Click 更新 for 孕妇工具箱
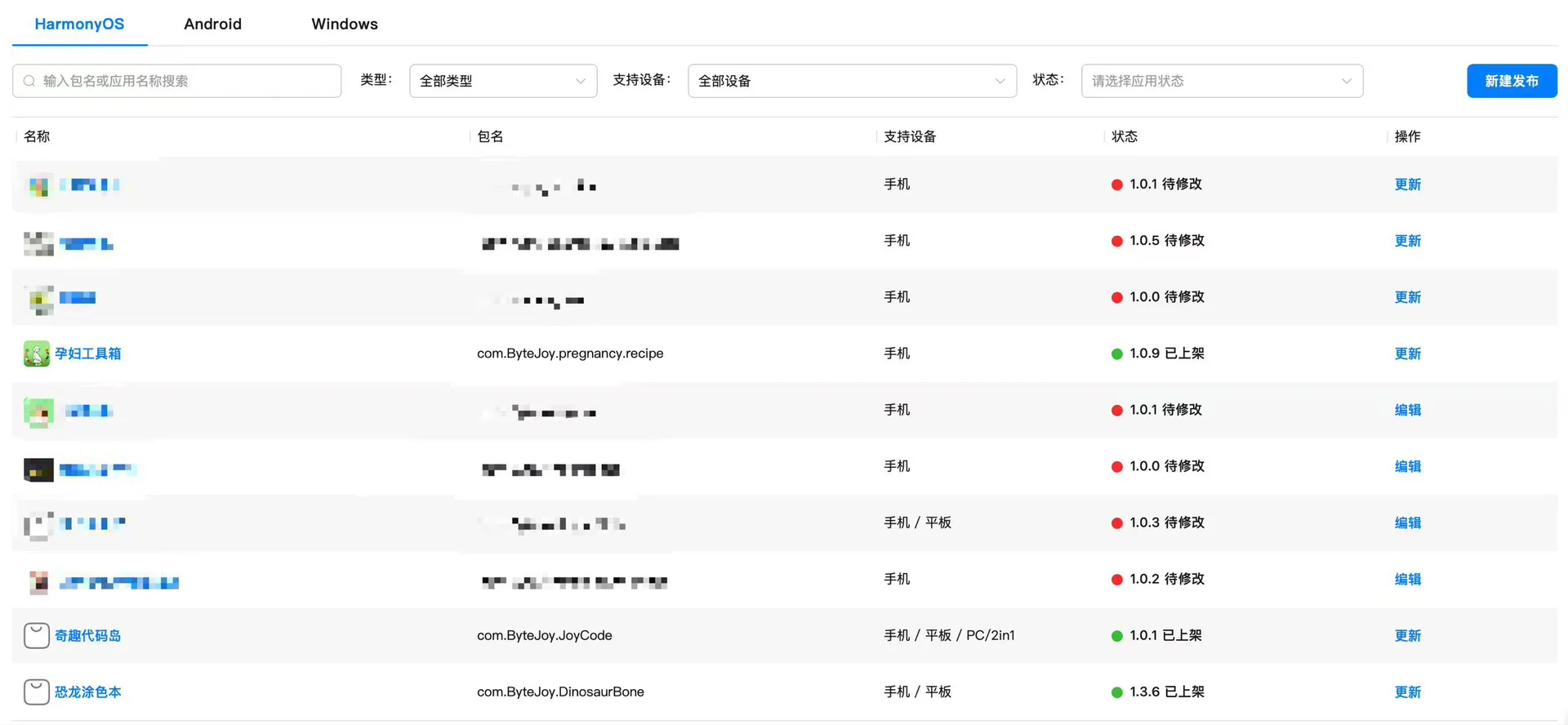The width and height of the screenshot is (1568, 725). [x=1408, y=354]
